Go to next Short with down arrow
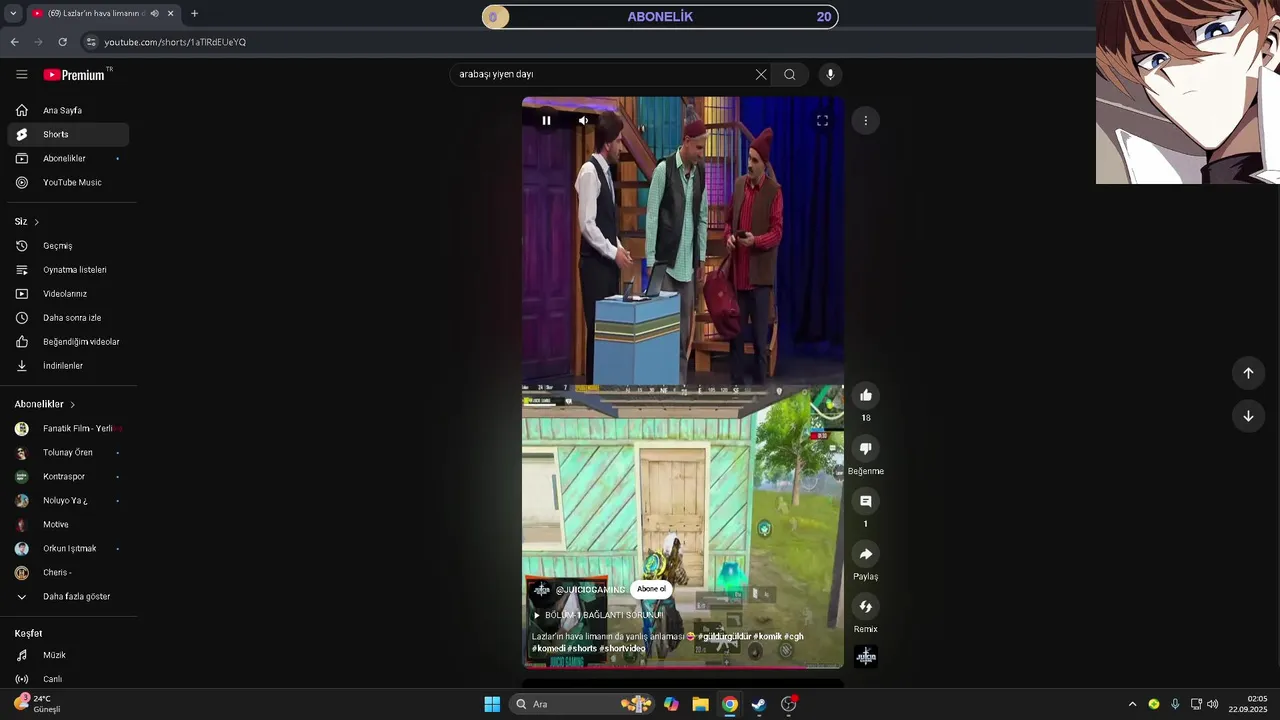This screenshot has height=720, width=1280. click(1248, 416)
